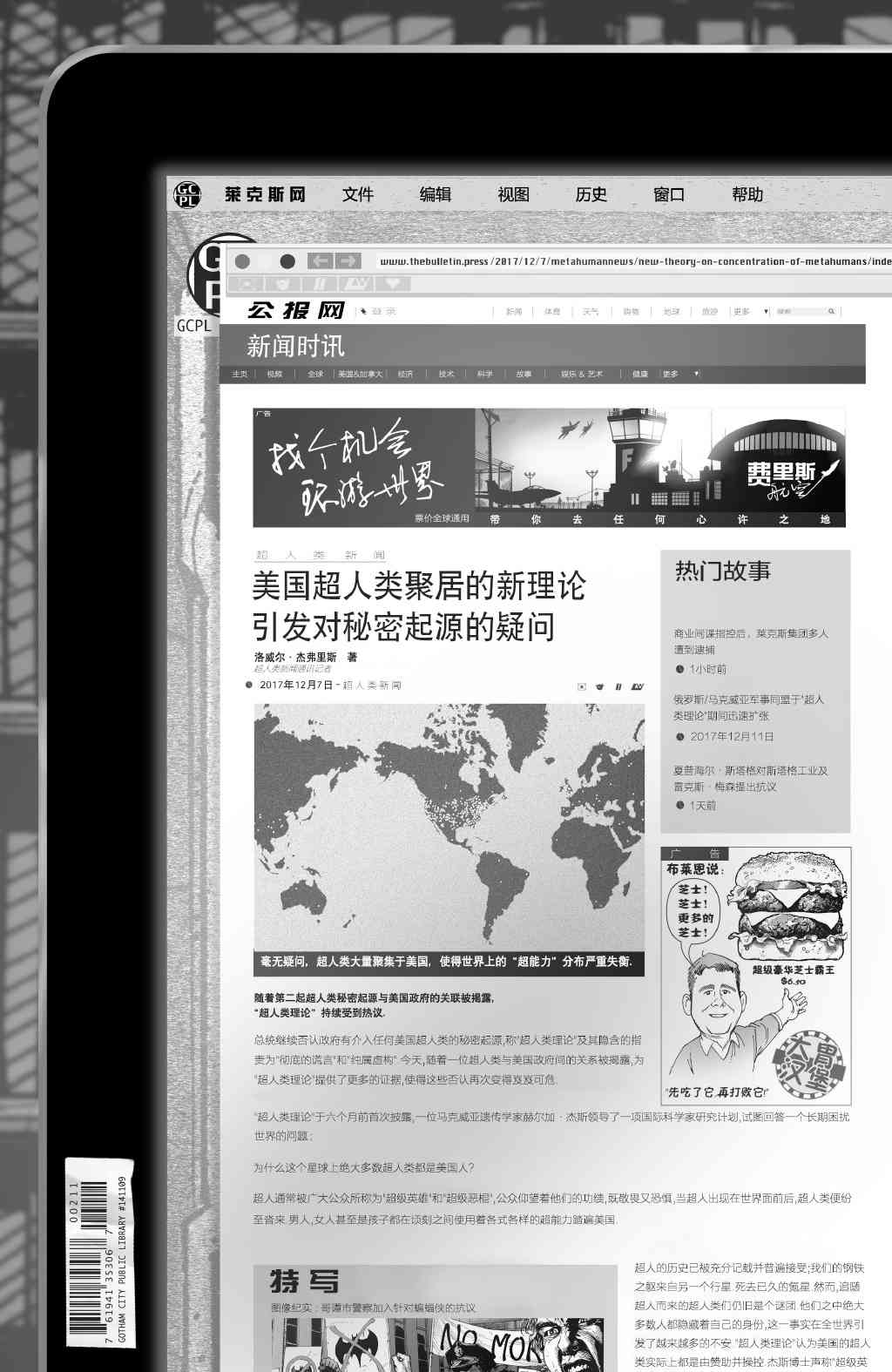Click the browser forward arrow button
This screenshot has height=1372, width=892.
pos(348,261)
